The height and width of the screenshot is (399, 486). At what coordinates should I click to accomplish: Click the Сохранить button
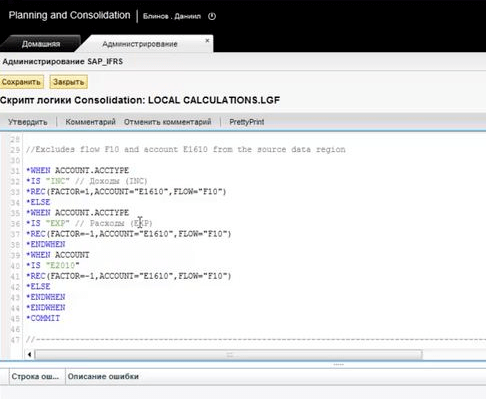point(21,82)
